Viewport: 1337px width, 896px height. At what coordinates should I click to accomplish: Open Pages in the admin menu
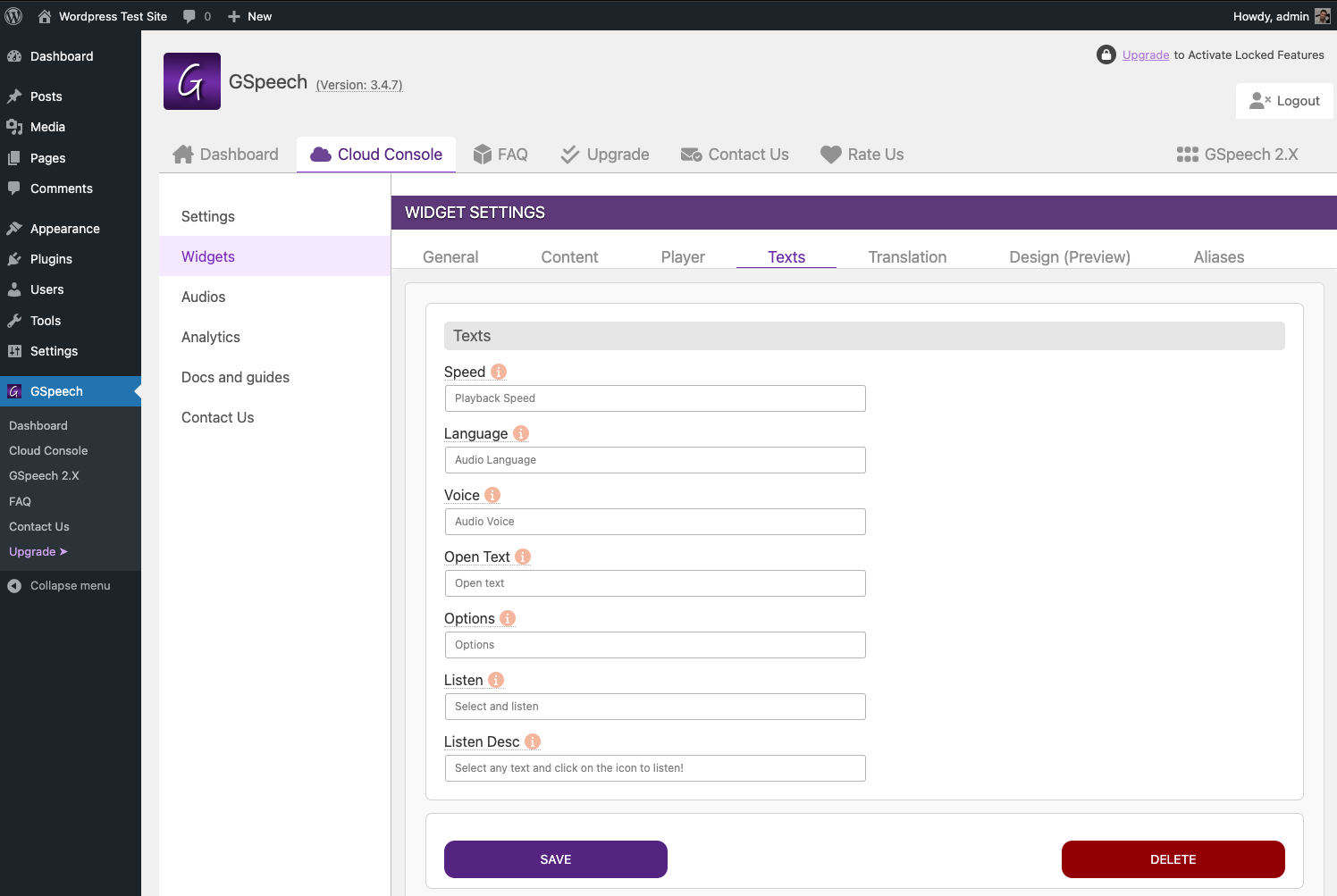(x=71, y=158)
